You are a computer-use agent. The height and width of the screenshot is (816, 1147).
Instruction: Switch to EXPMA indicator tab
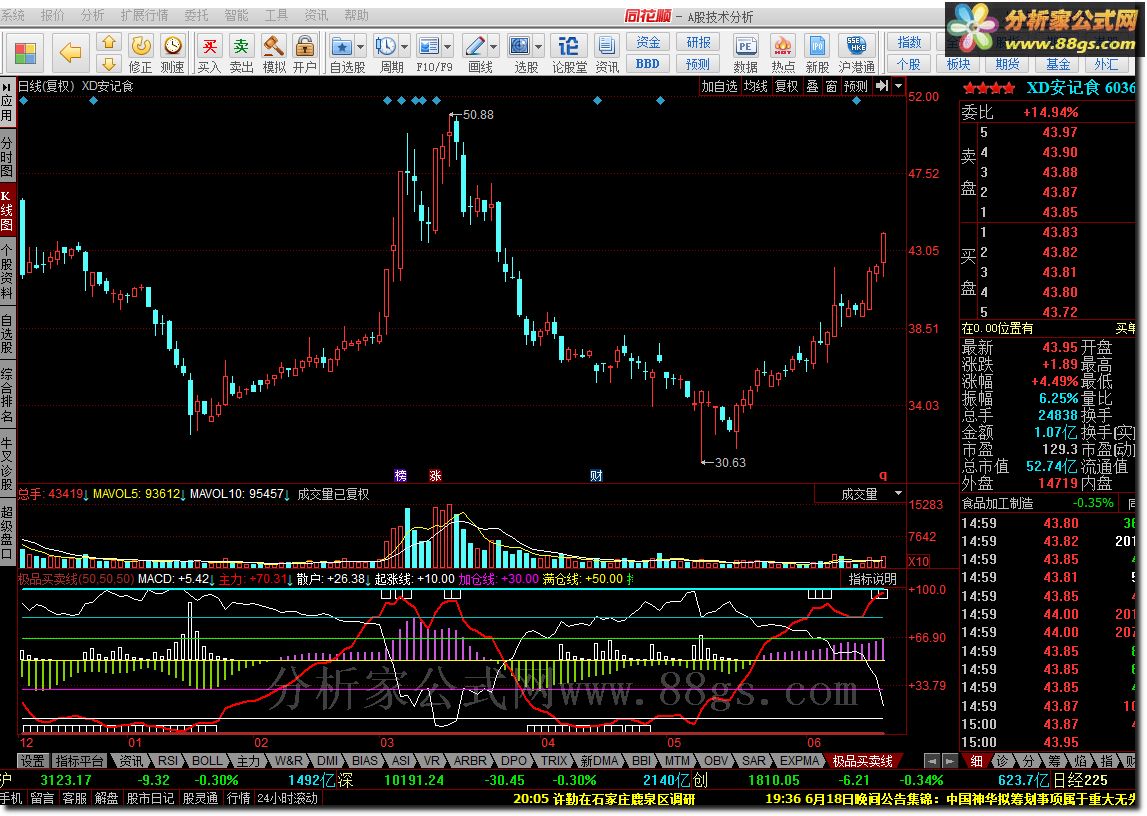799,760
